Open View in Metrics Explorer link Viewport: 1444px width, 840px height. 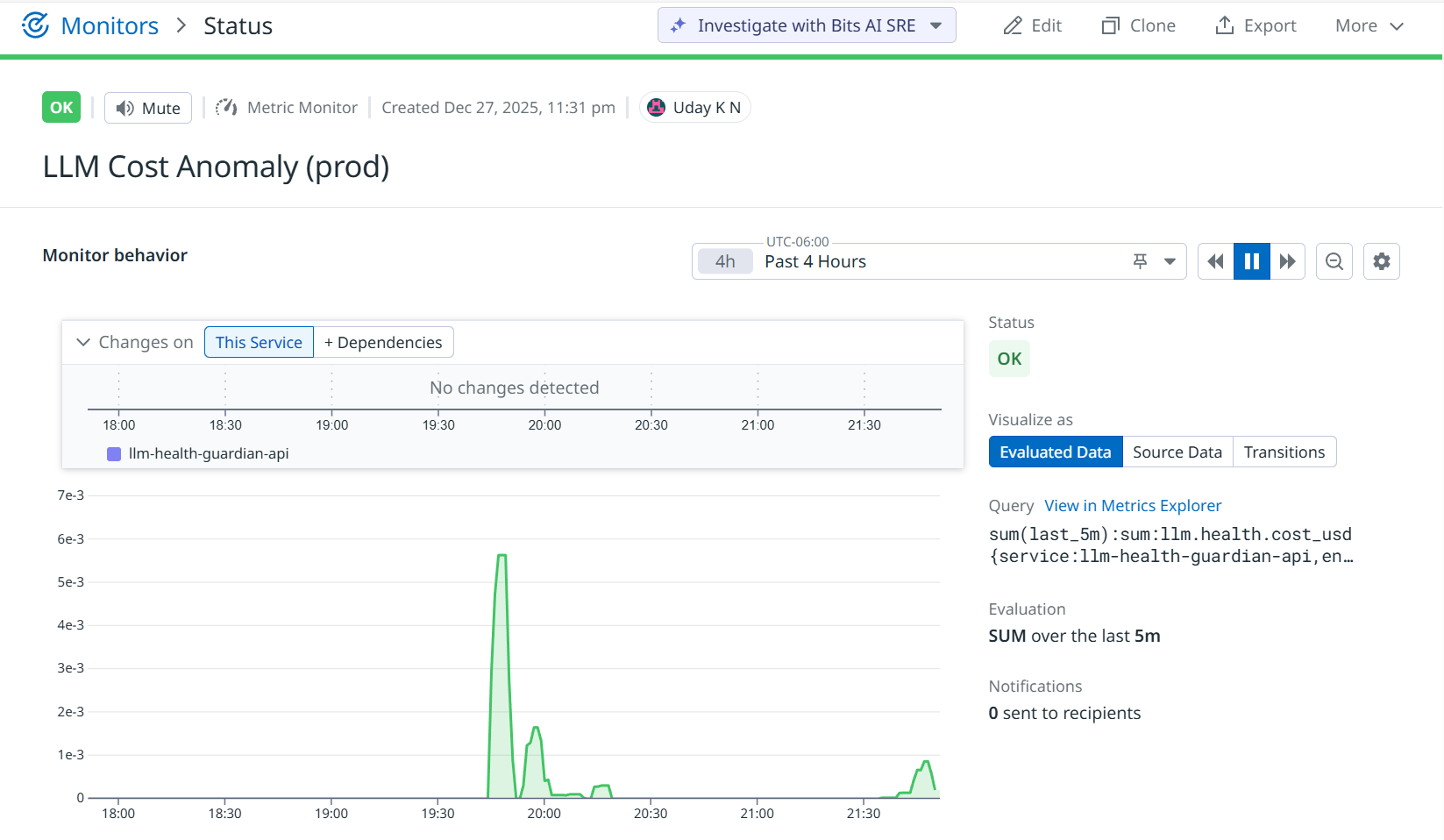pos(1133,506)
